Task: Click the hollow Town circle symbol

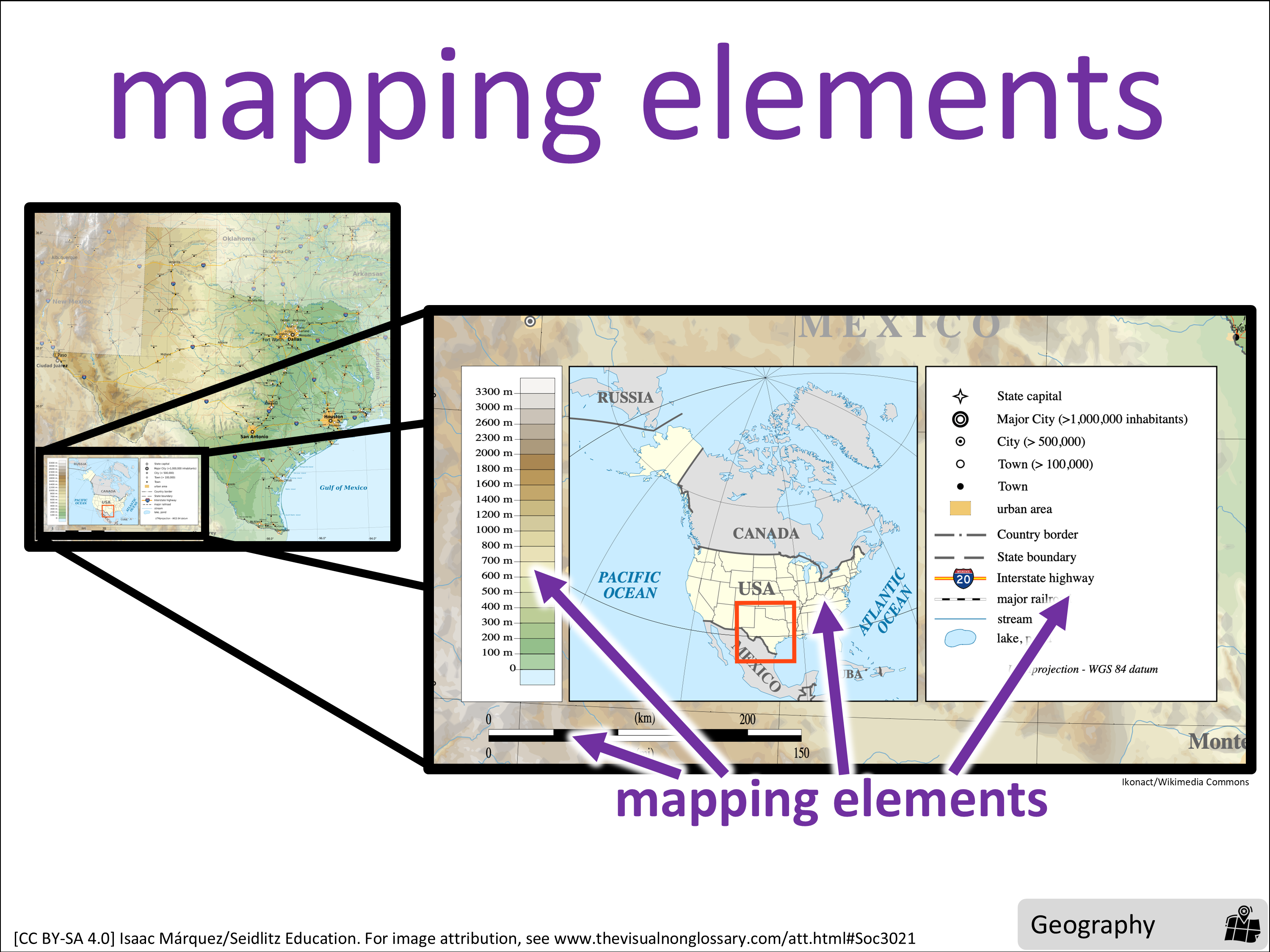Action: pyautogui.click(x=960, y=464)
